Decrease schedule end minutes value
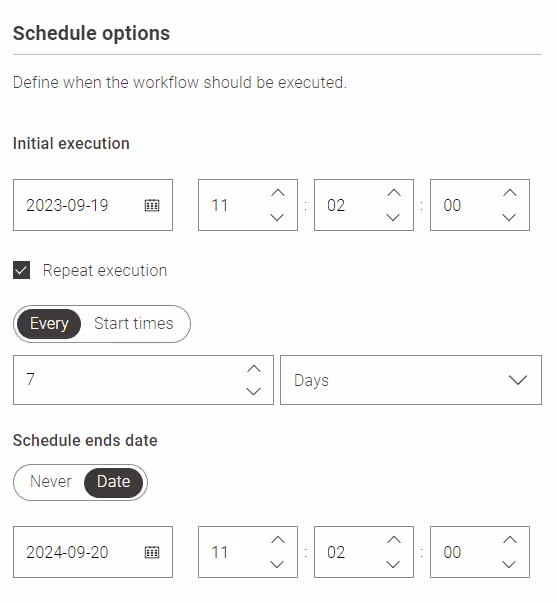This screenshot has width=557, height=603. (x=394, y=565)
